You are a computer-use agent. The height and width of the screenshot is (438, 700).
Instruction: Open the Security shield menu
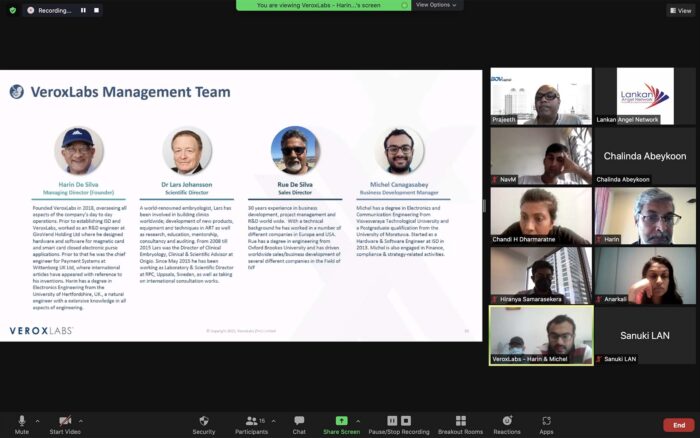[203, 421]
